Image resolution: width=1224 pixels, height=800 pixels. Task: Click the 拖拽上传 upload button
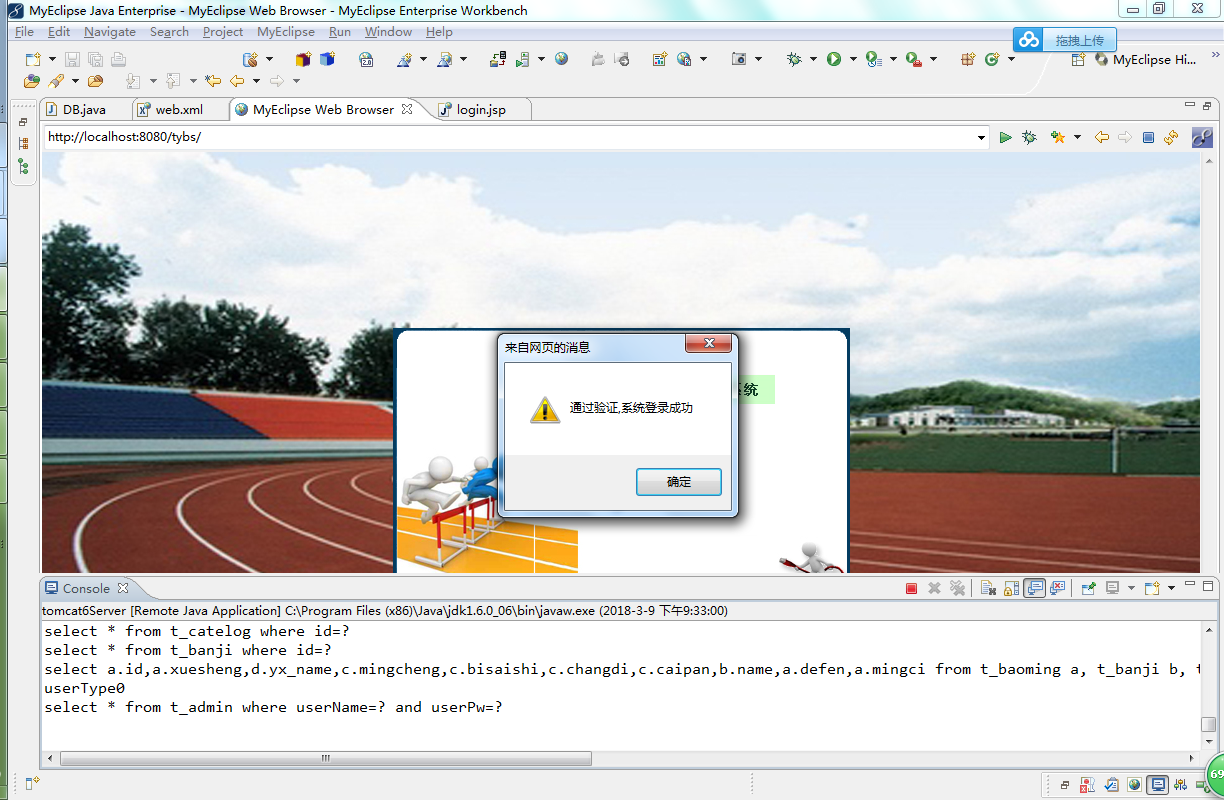coord(1064,40)
